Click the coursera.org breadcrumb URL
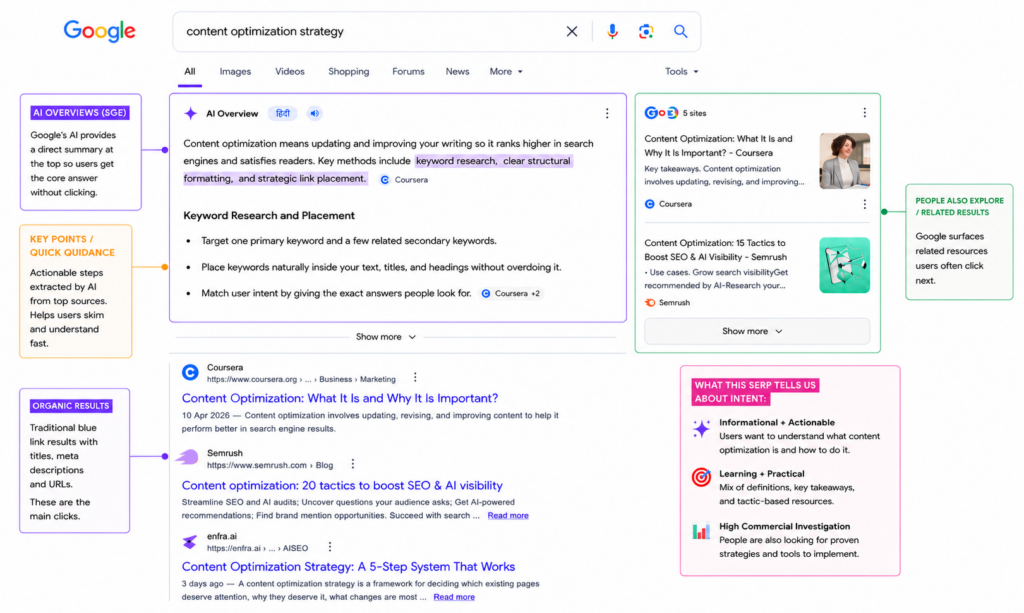 pos(301,379)
